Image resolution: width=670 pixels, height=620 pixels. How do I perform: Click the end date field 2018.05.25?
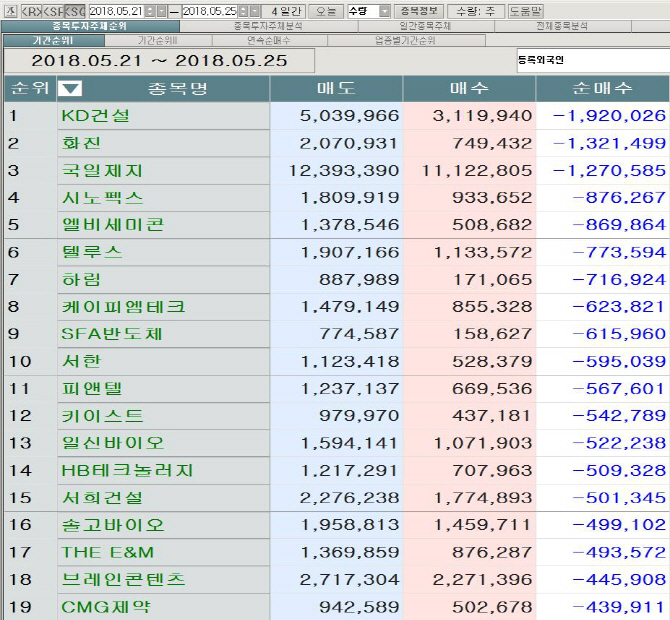209,11
